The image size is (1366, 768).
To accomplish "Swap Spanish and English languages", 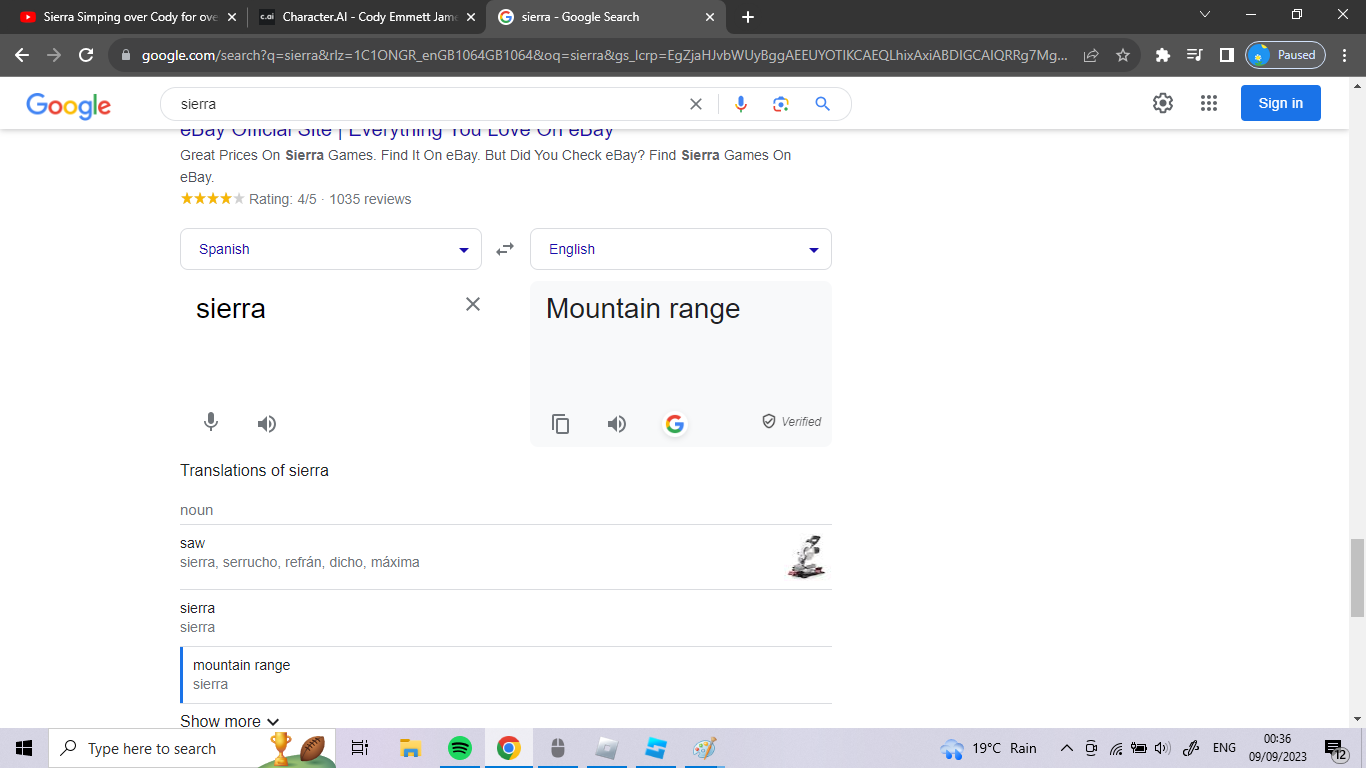I will (505, 249).
